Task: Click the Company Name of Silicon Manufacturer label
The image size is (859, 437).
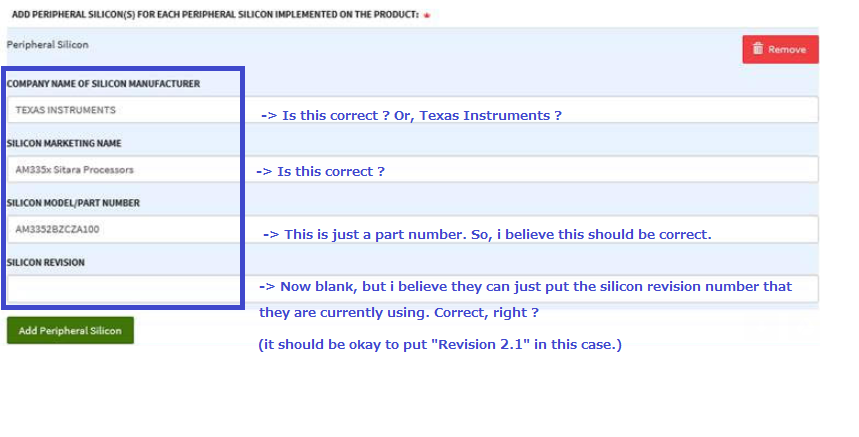Action: (x=103, y=84)
